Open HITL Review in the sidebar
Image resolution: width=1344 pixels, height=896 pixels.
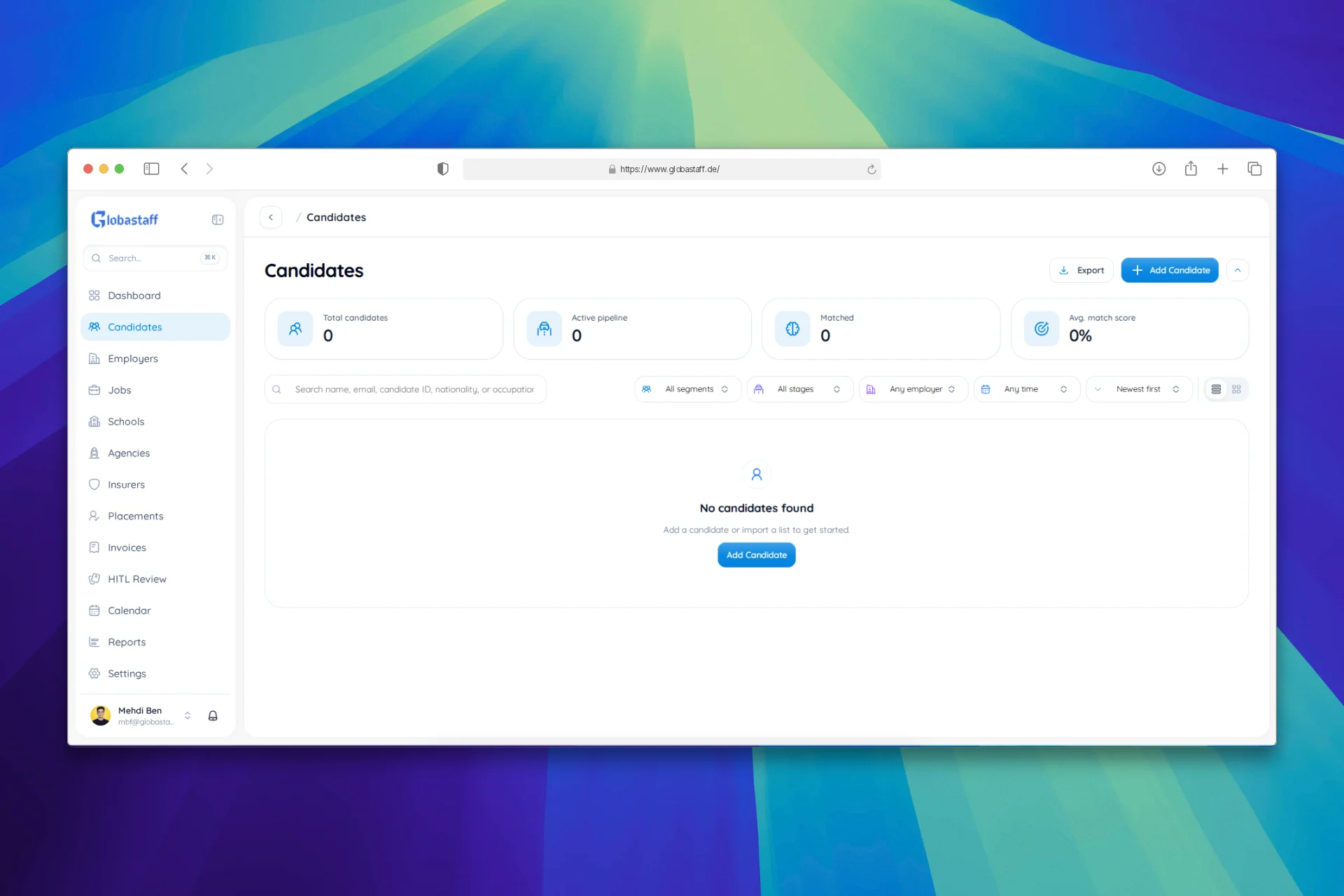click(155, 579)
